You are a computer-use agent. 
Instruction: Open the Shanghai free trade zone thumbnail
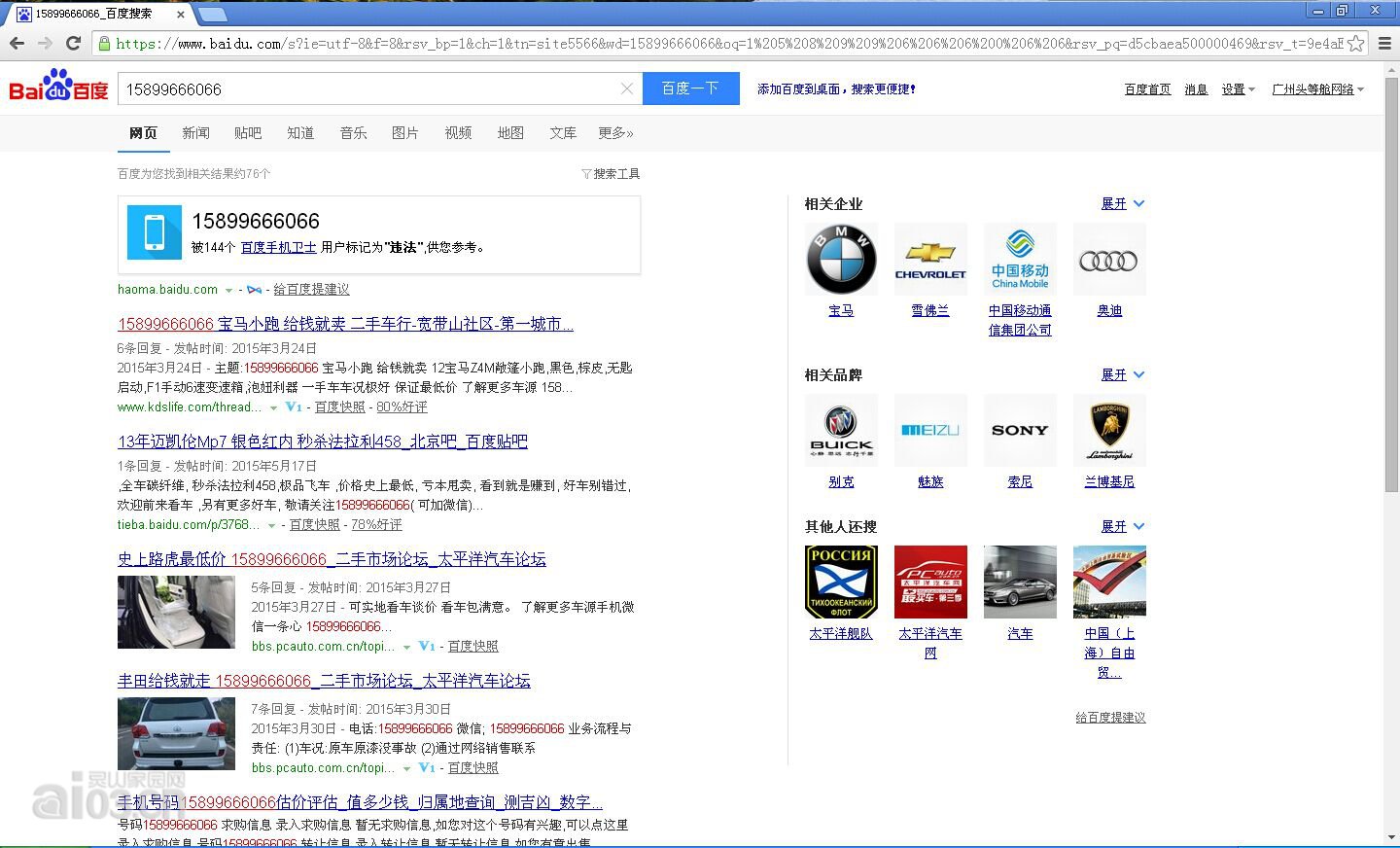tap(1109, 582)
